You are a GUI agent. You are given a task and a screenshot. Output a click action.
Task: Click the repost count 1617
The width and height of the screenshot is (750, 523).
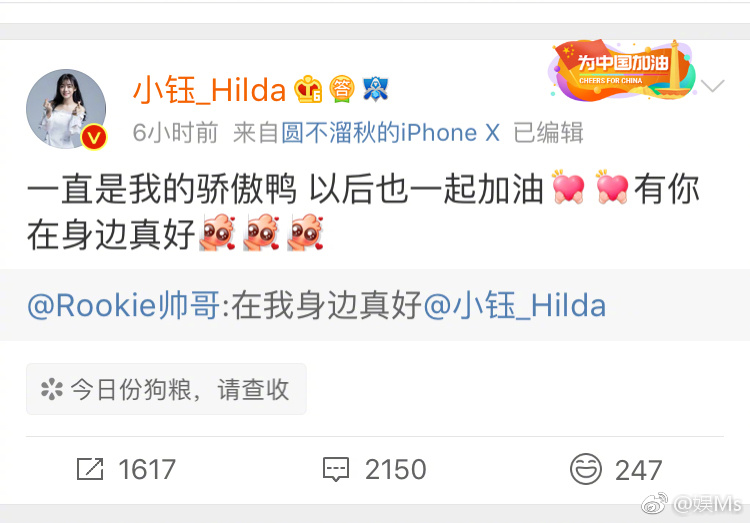pos(147,469)
